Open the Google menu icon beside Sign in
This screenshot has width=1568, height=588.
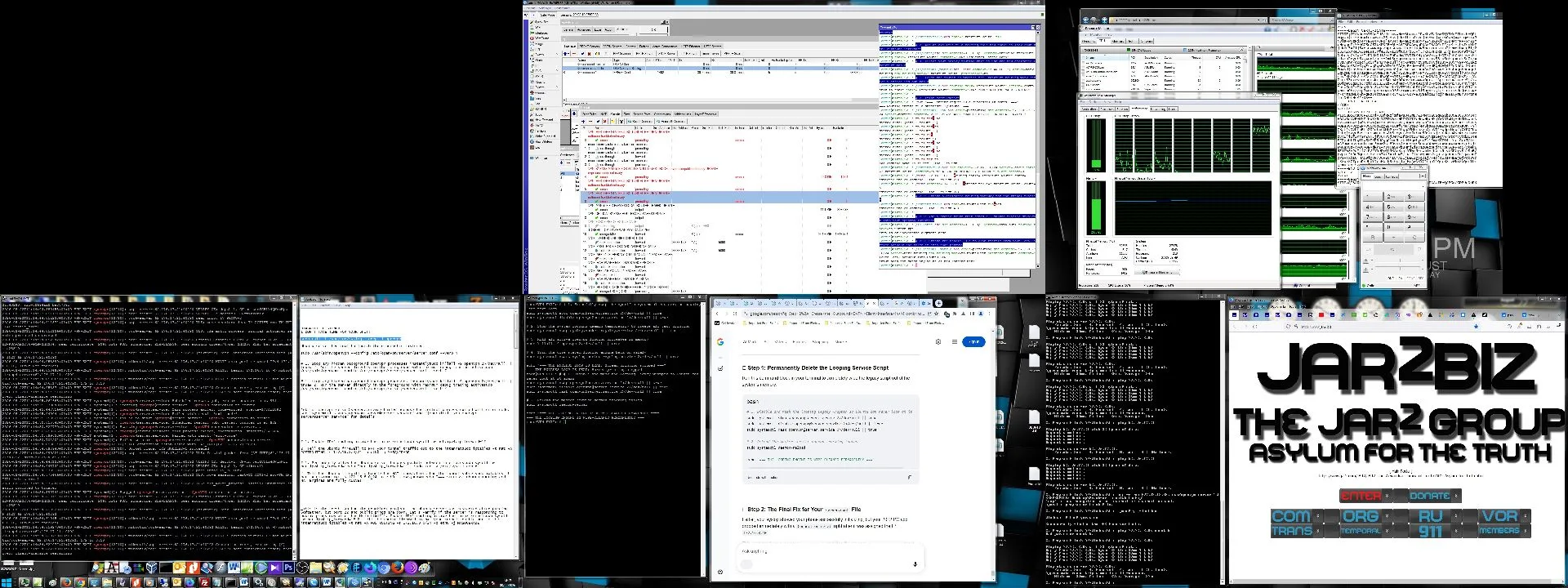(x=954, y=341)
